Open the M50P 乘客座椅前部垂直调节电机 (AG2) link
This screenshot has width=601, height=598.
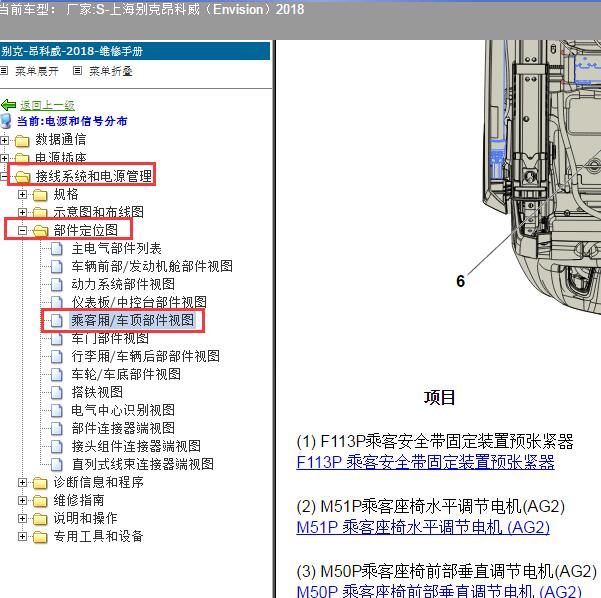click(439, 591)
